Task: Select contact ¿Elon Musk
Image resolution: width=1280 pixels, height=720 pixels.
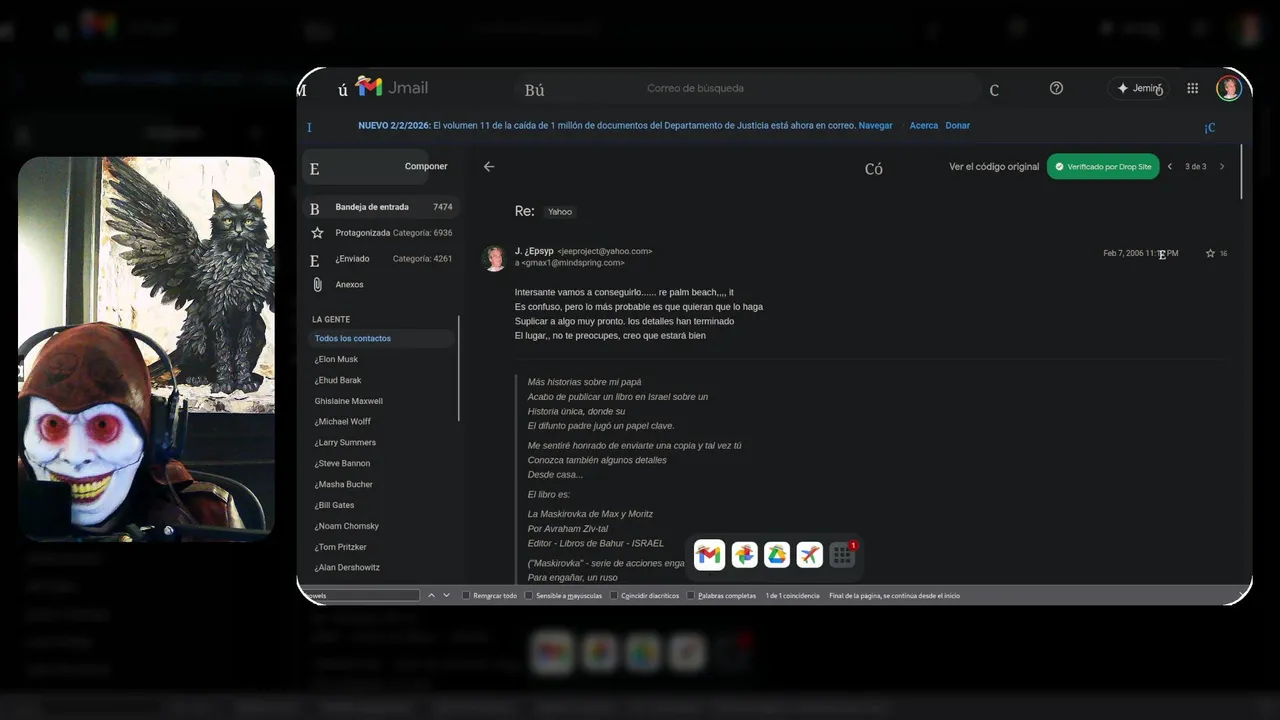Action: [336, 360]
